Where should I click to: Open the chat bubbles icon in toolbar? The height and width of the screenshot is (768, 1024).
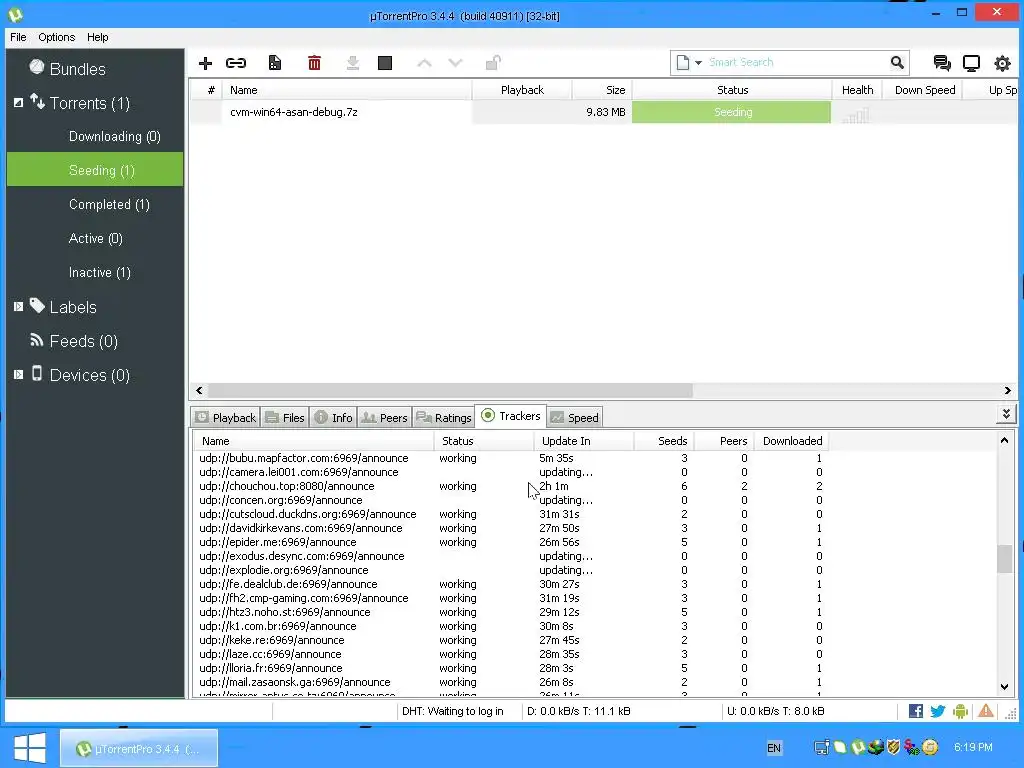pos(942,63)
